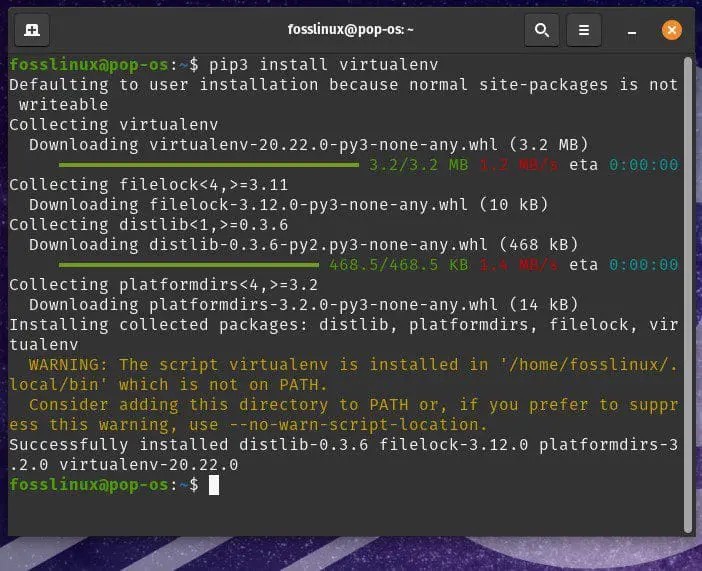Image resolution: width=702 pixels, height=571 pixels.
Task: Click the search magnifier icon
Action: (x=541, y=30)
